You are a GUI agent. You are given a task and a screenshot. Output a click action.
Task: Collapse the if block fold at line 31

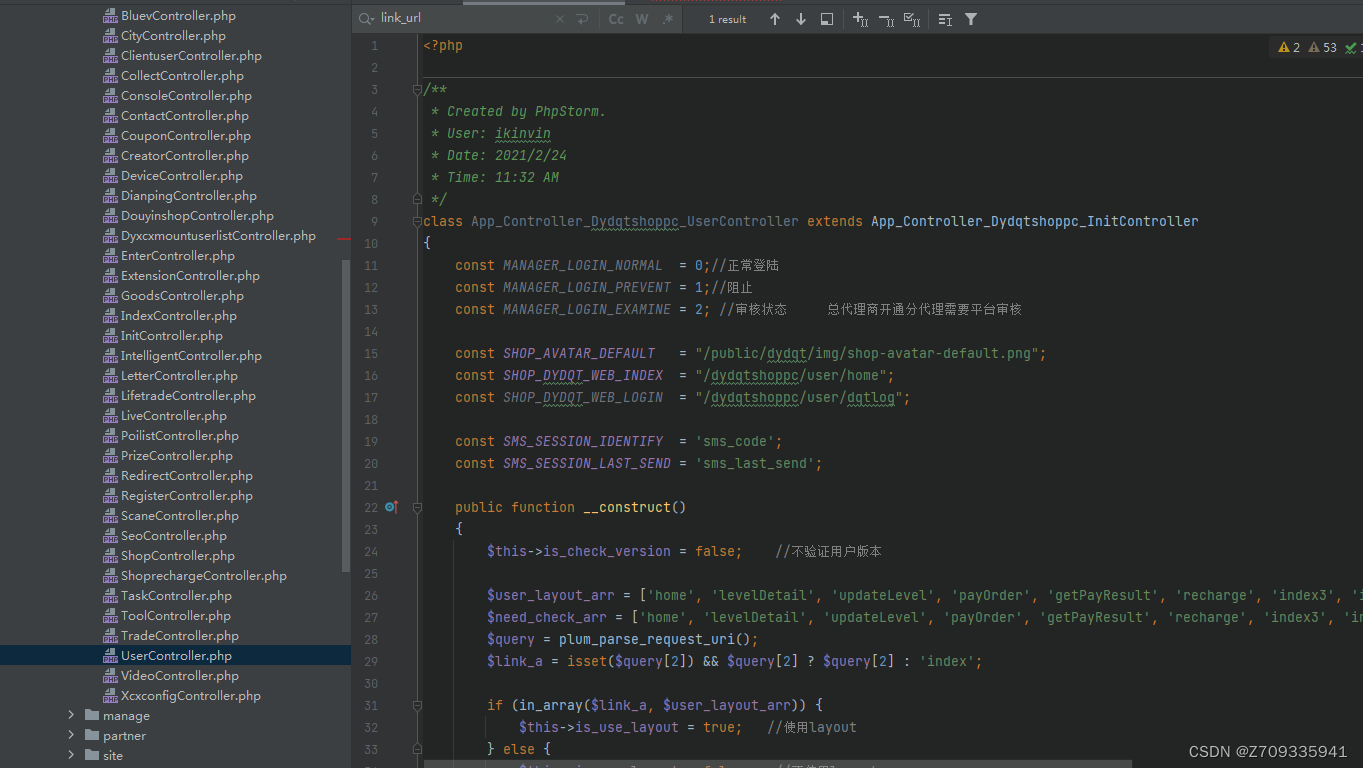point(418,706)
